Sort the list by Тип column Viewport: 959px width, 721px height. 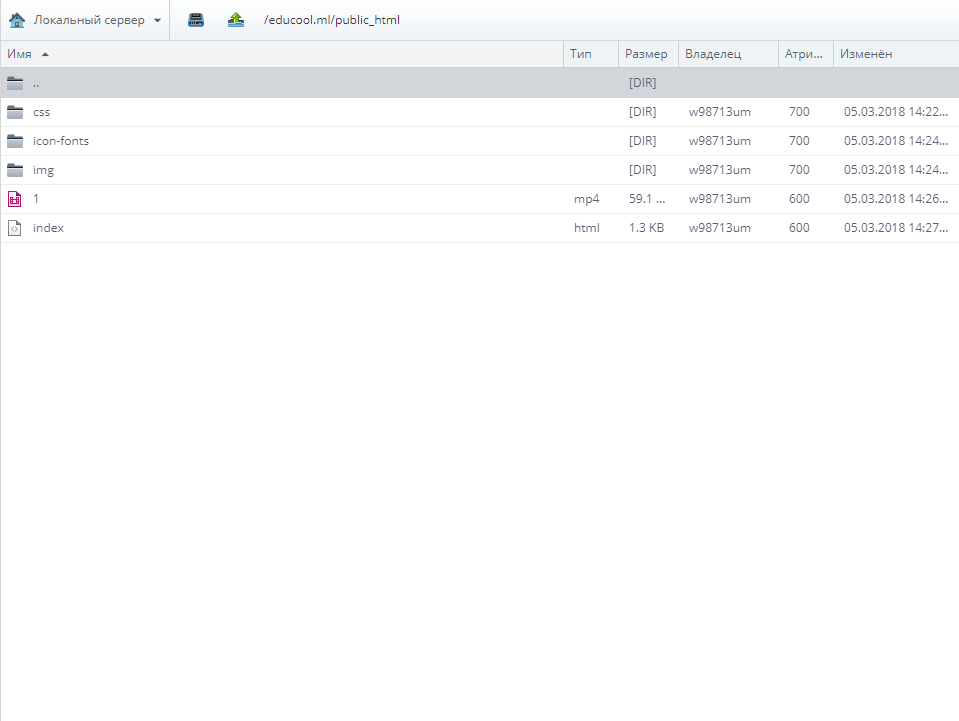click(x=581, y=54)
